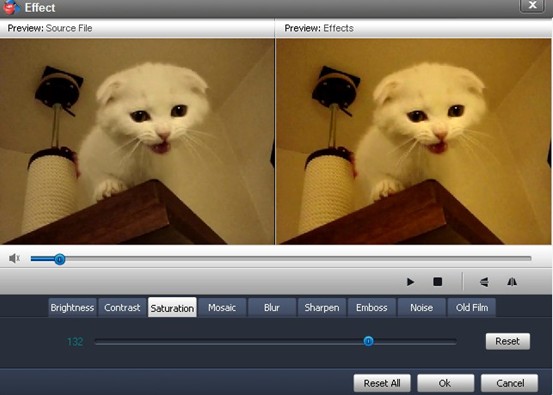Click the saturation value 132
Image resolution: width=553 pixels, height=395 pixels.
75,341
